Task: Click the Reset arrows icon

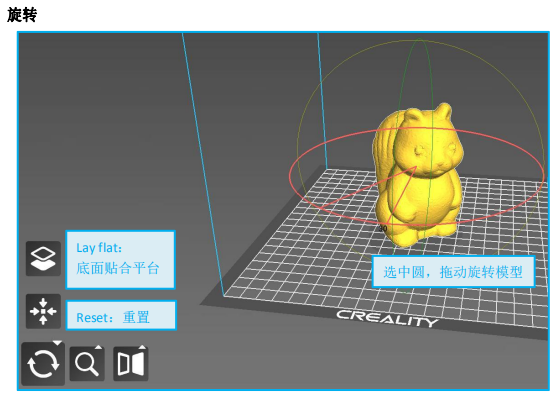Action: [x=43, y=311]
